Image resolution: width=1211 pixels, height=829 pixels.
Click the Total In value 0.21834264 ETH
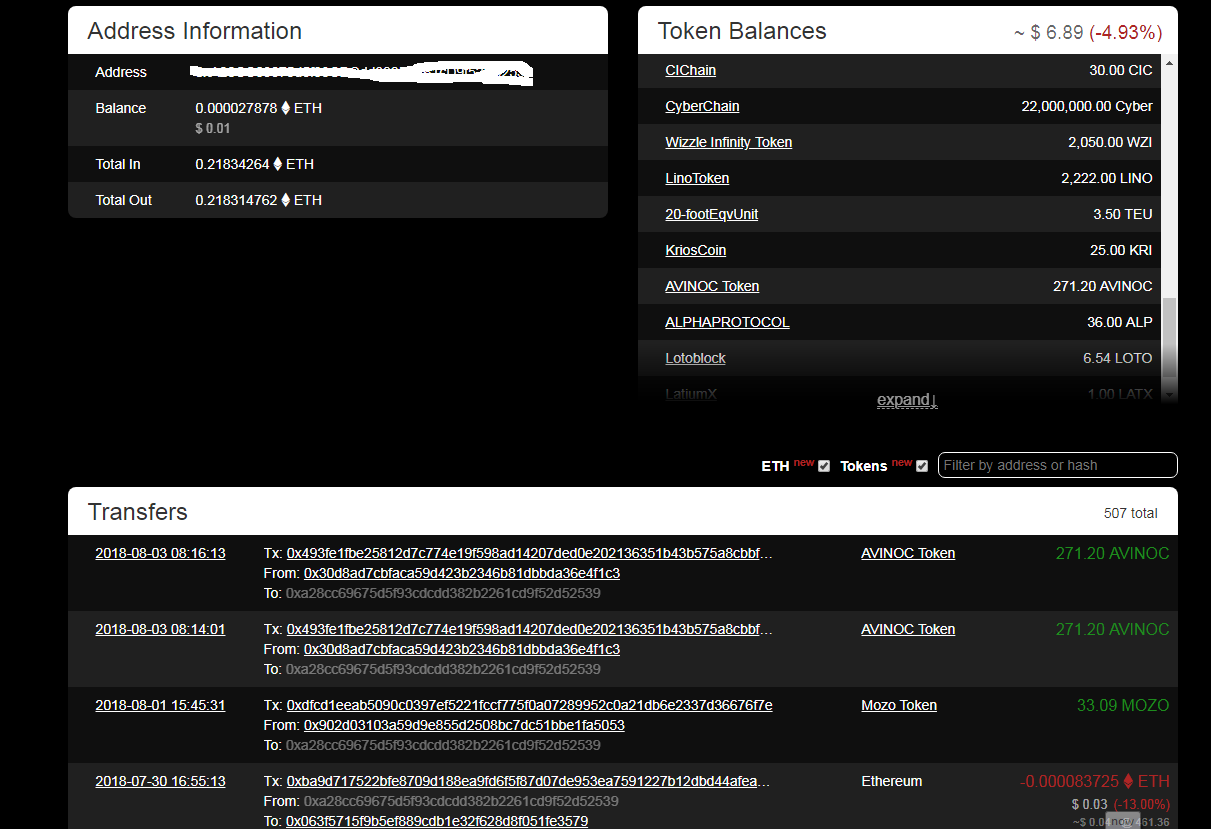coord(254,164)
